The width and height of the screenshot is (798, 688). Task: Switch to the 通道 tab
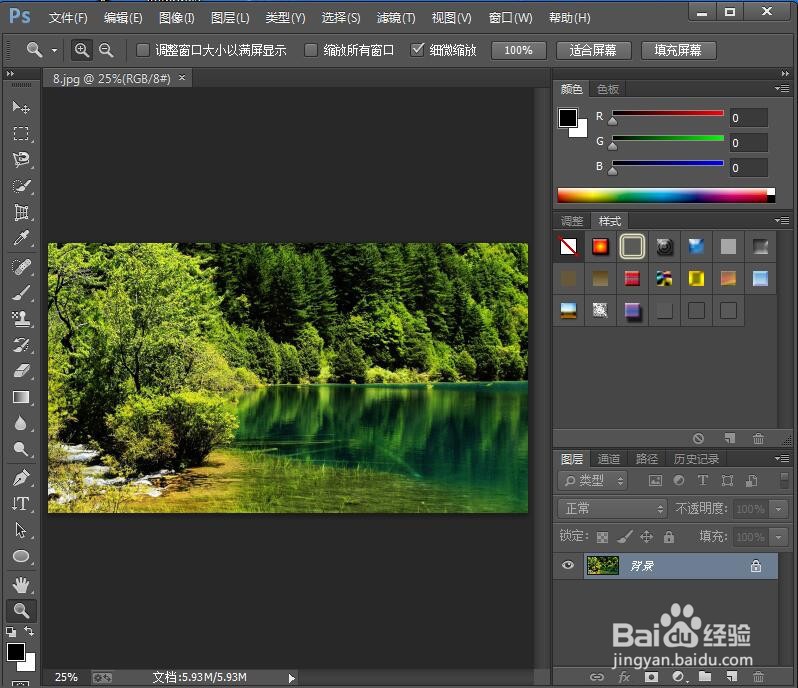[x=608, y=459]
